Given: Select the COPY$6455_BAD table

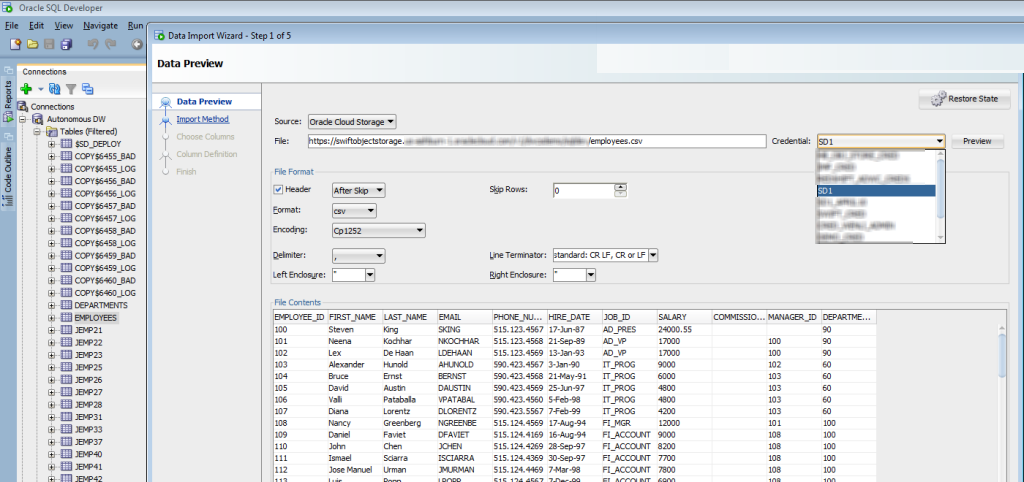Looking at the screenshot, I should (105, 156).
